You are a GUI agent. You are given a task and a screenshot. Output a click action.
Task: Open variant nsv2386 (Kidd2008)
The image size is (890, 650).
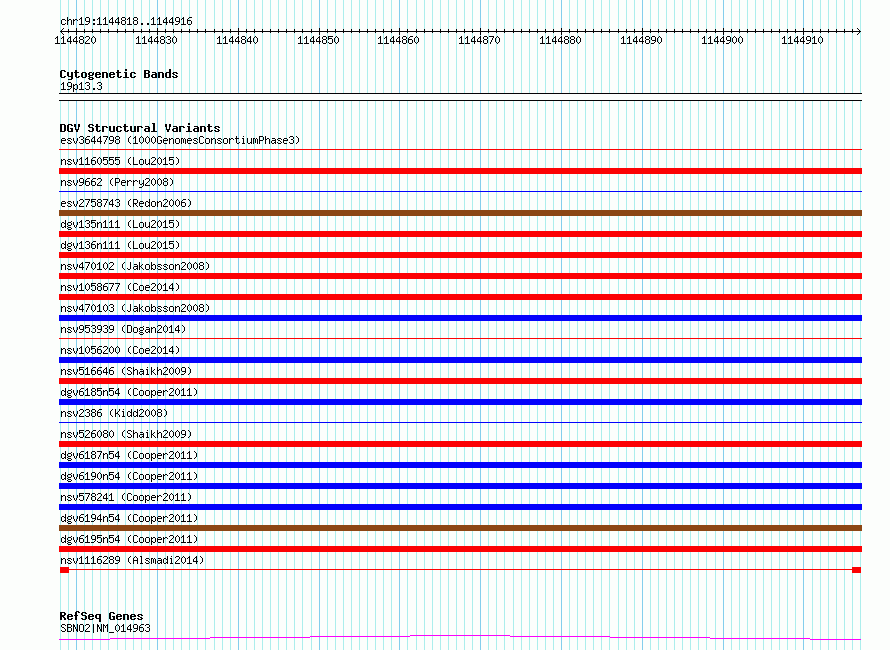pyautogui.click(x=114, y=413)
